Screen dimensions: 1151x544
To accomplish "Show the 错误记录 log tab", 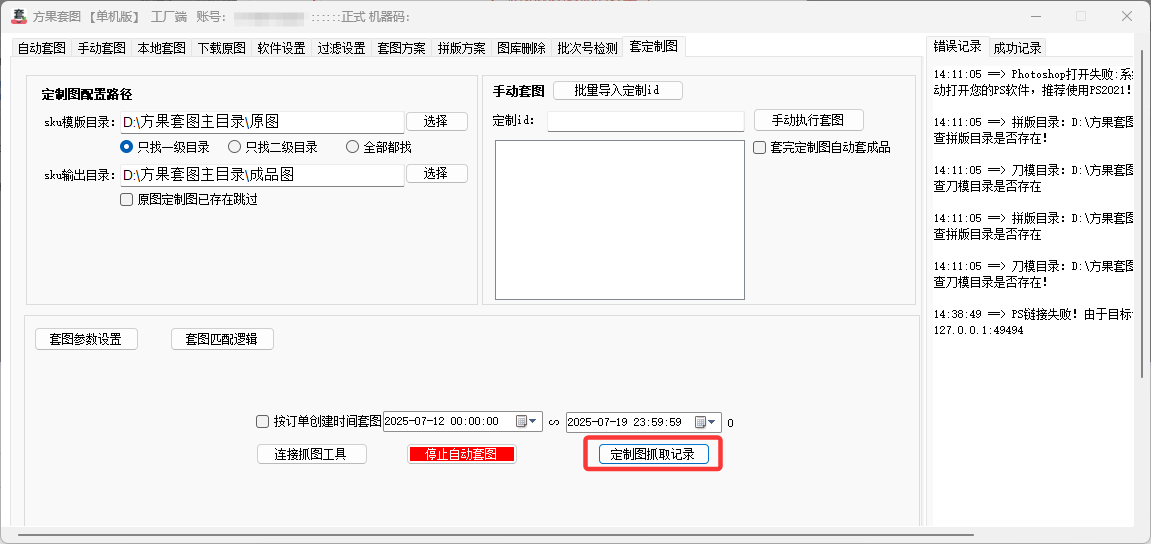I will pos(957,46).
